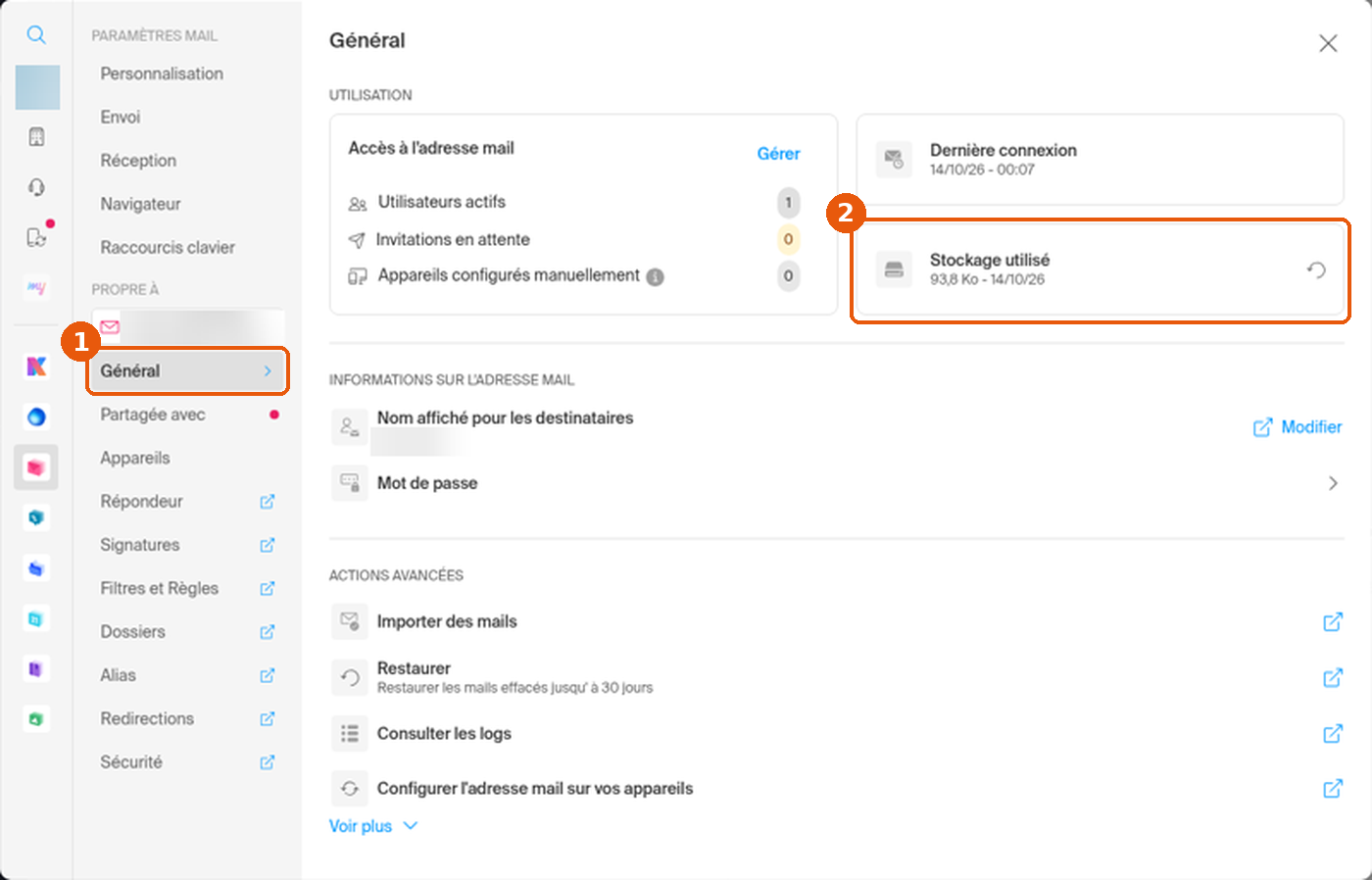Click the Utilisateurs actifs count badge
The image size is (1372, 880).
tap(788, 203)
